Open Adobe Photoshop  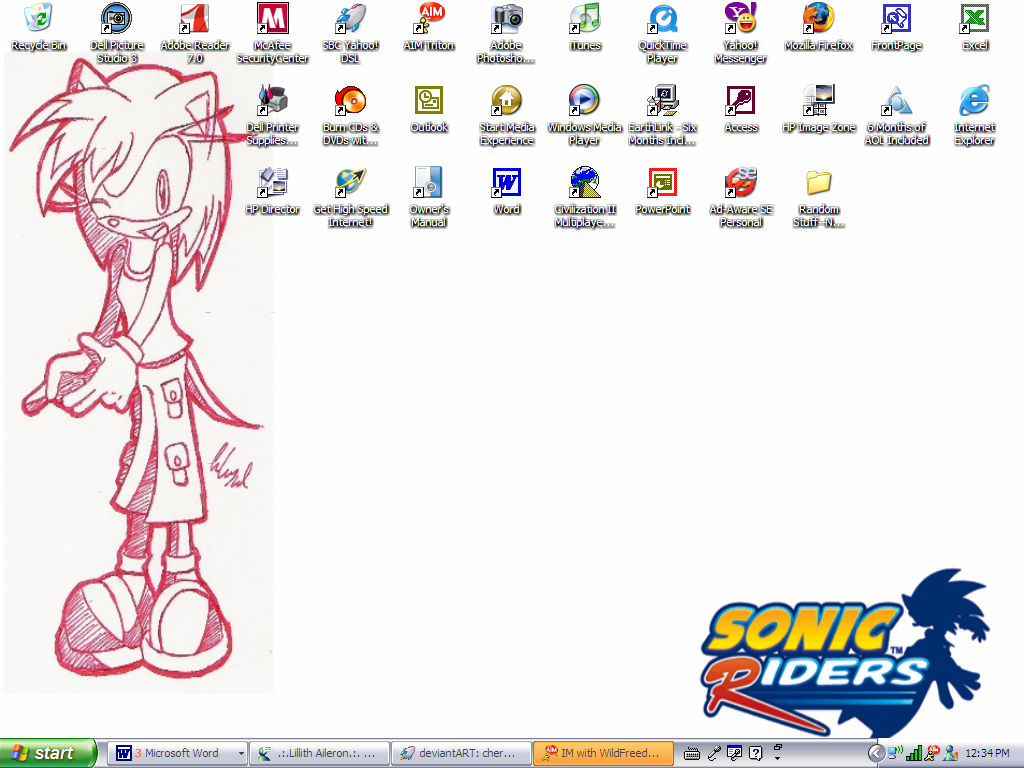tap(506, 20)
